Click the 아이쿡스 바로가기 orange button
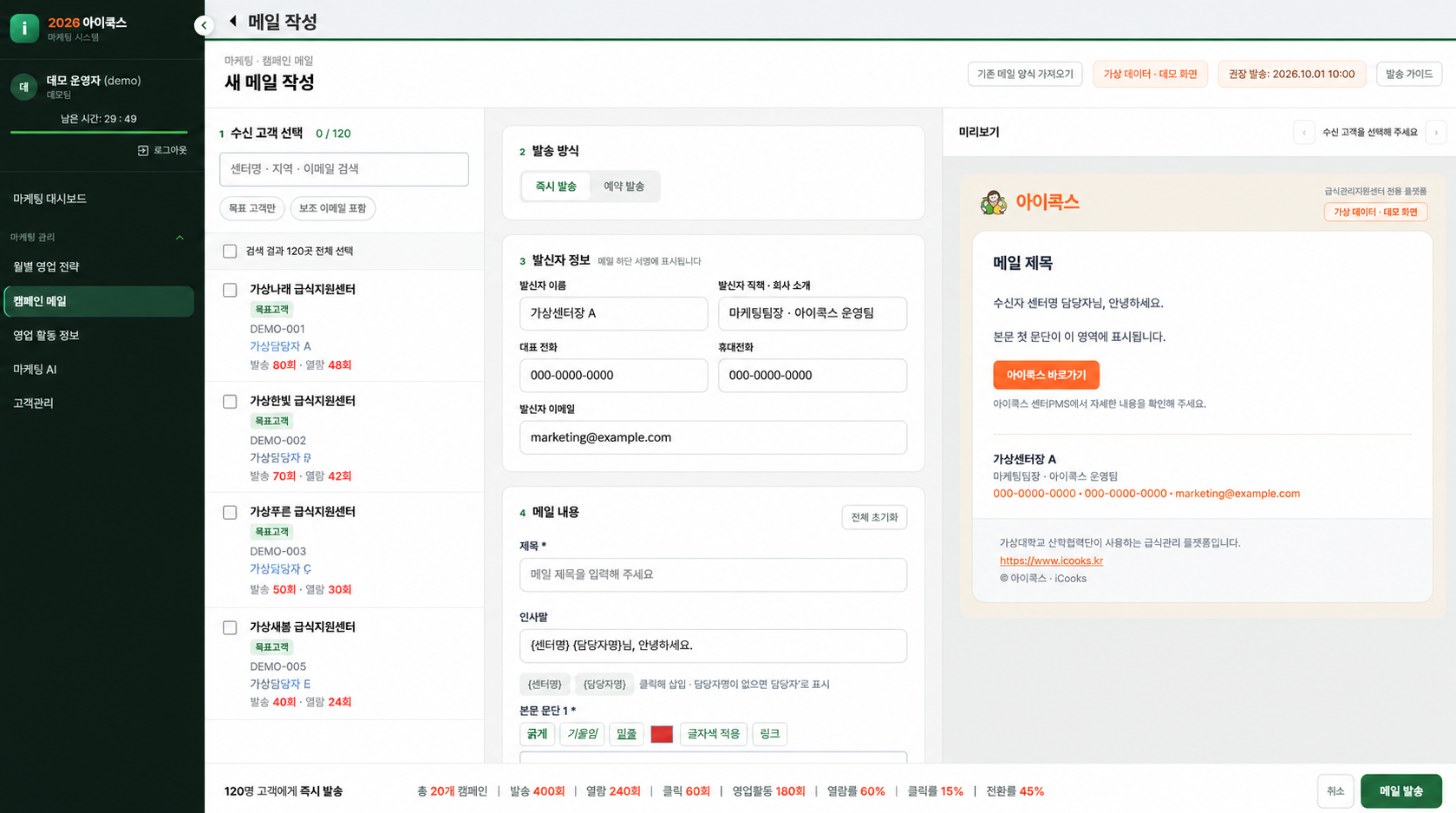Screen dimensions: 1456x813 coord(1046,375)
